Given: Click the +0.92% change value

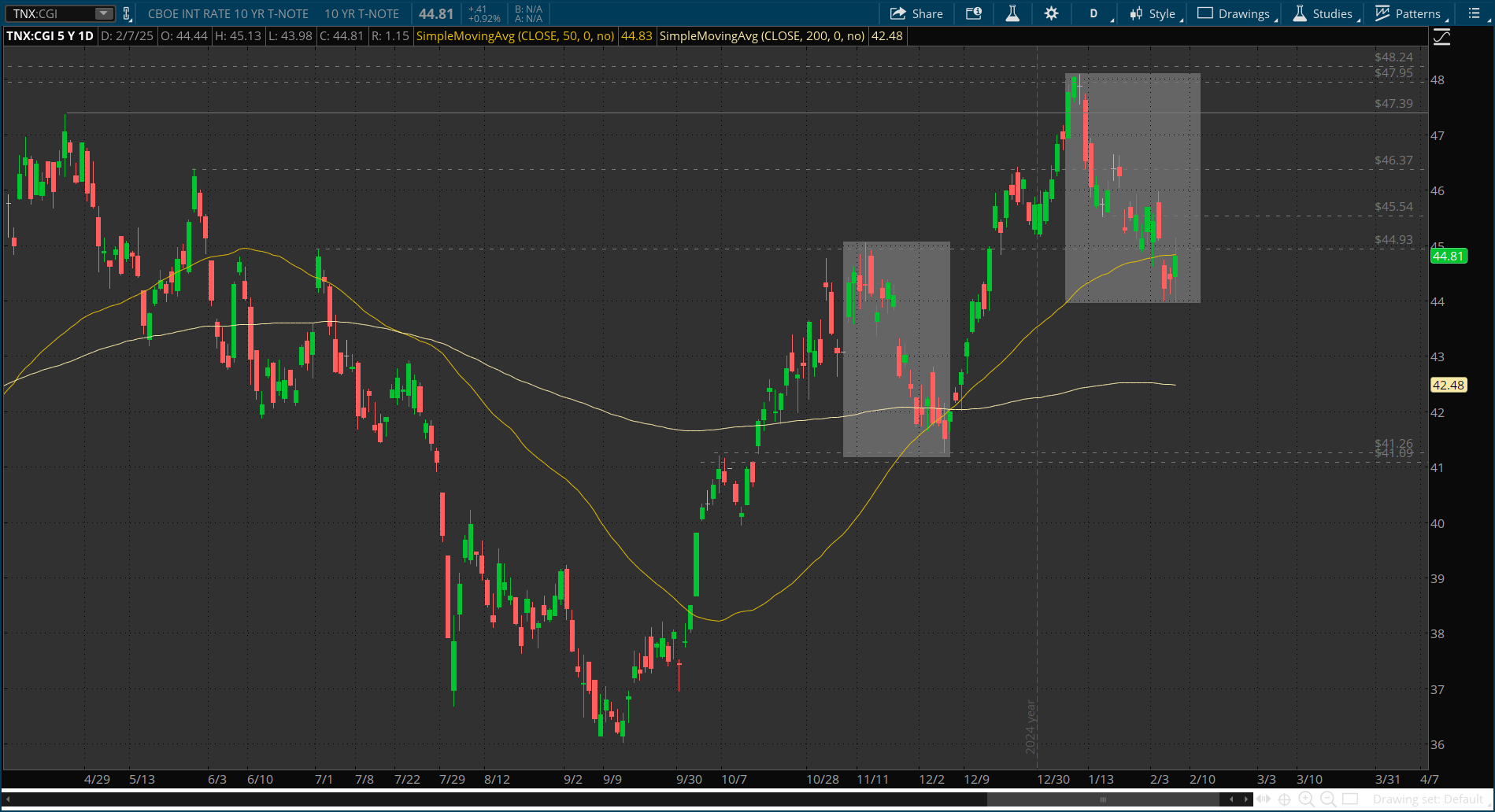Looking at the screenshot, I should click(x=484, y=18).
